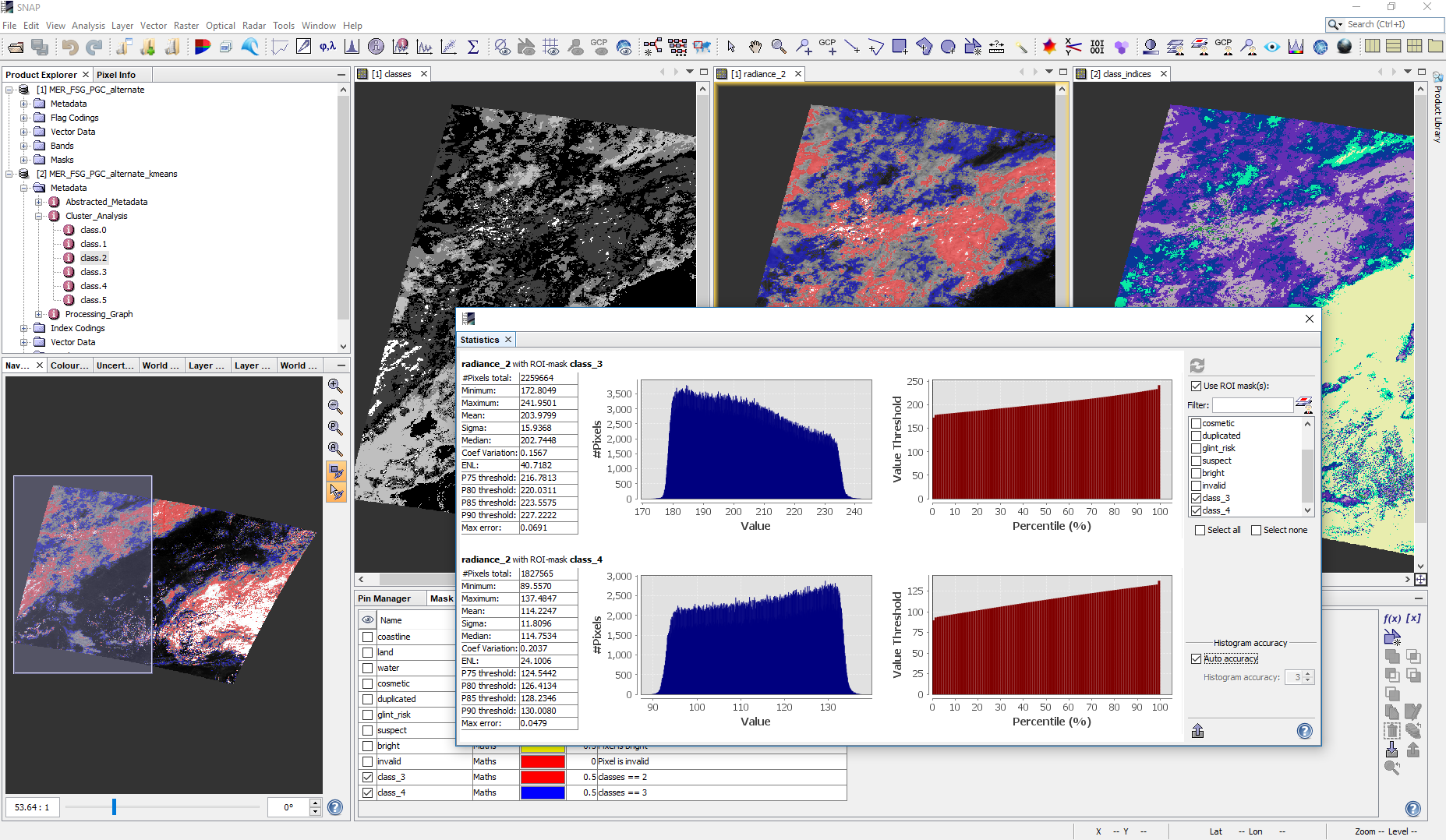
Task: Switch to class_indices image tab
Action: (1120, 74)
